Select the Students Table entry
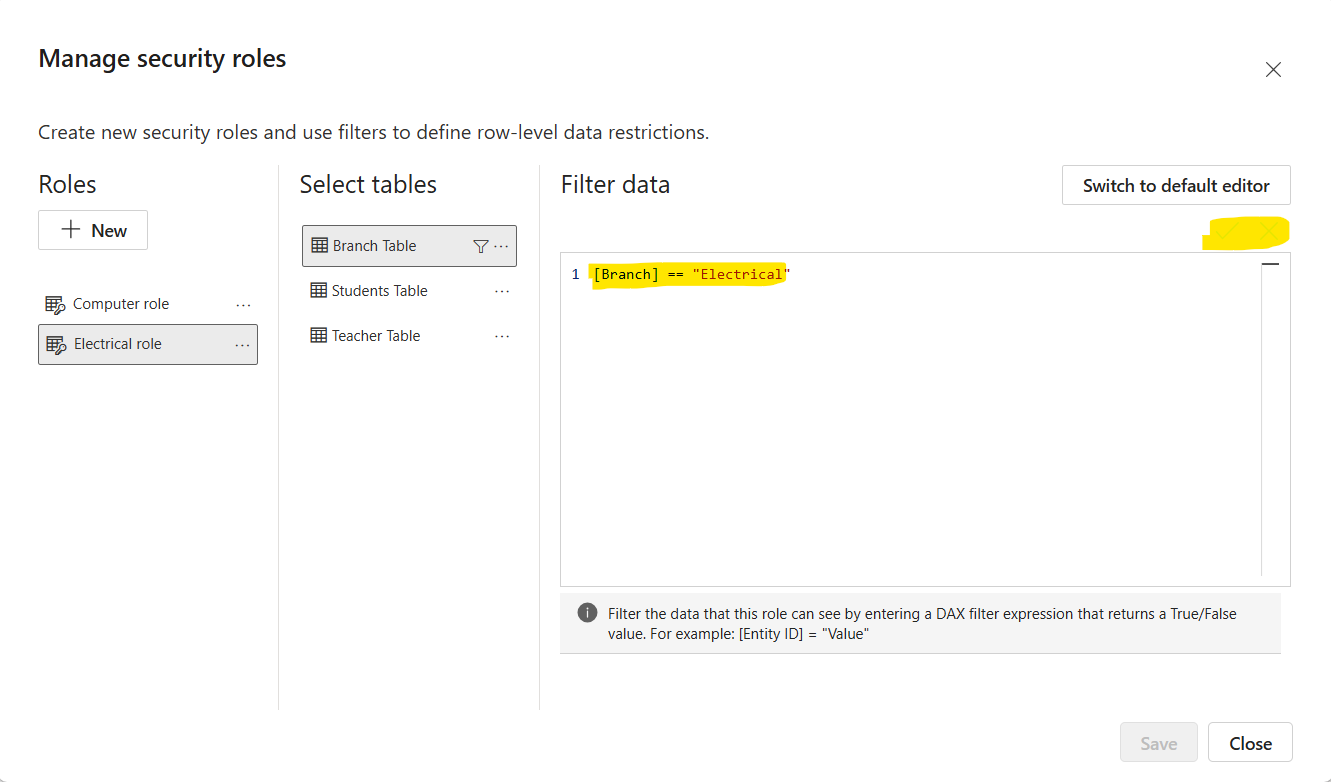This screenshot has height=782, width=1331. pos(380,291)
